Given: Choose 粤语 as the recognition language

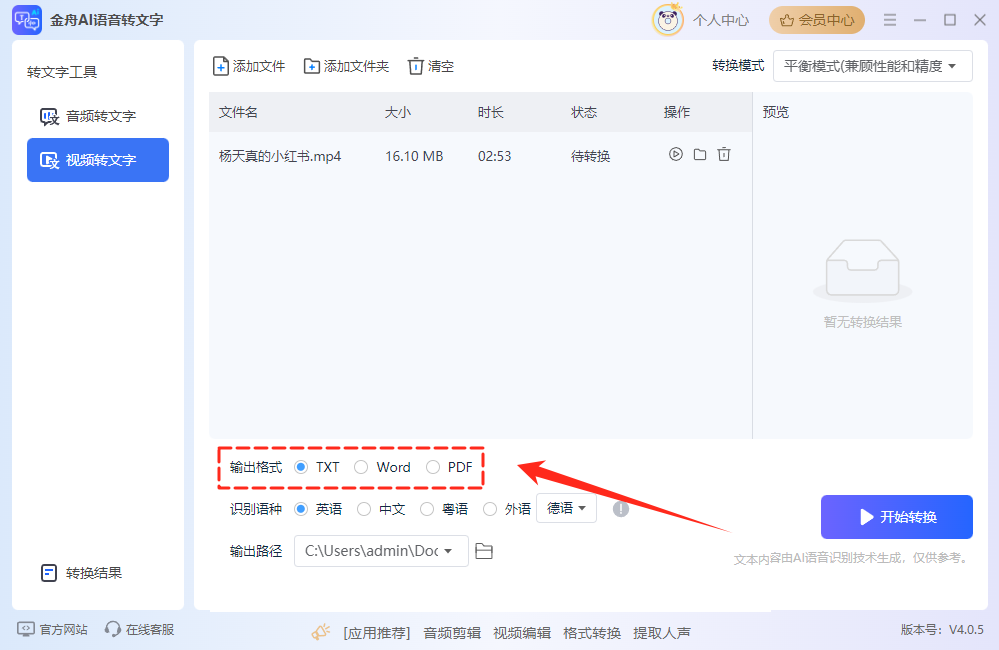Looking at the screenshot, I should (427, 509).
